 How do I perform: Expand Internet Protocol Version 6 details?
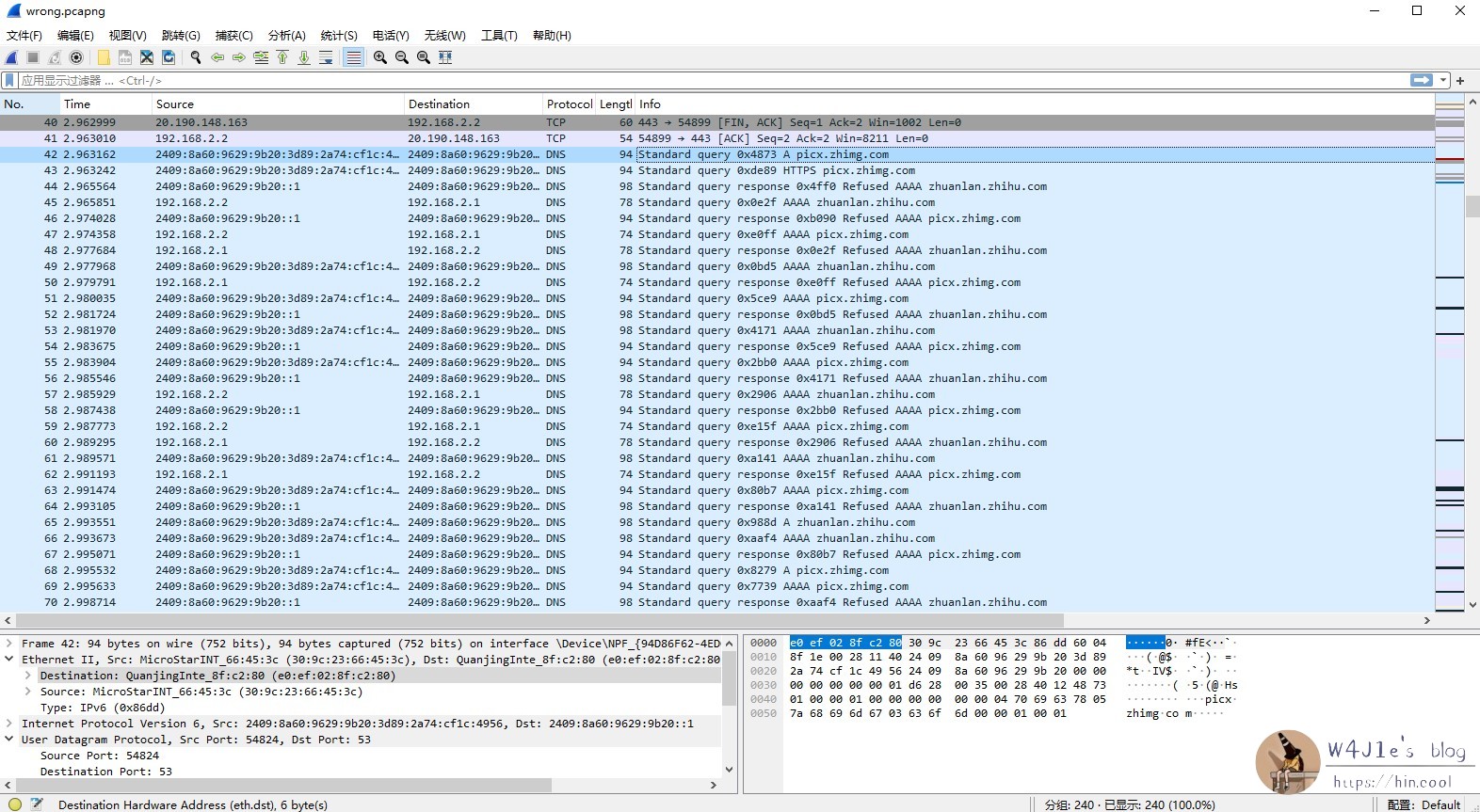point(9,724)
